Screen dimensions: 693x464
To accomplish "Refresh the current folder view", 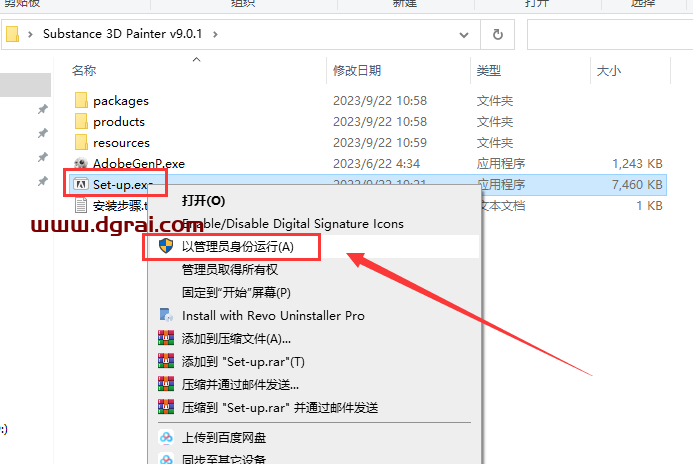I will (498, 34).
